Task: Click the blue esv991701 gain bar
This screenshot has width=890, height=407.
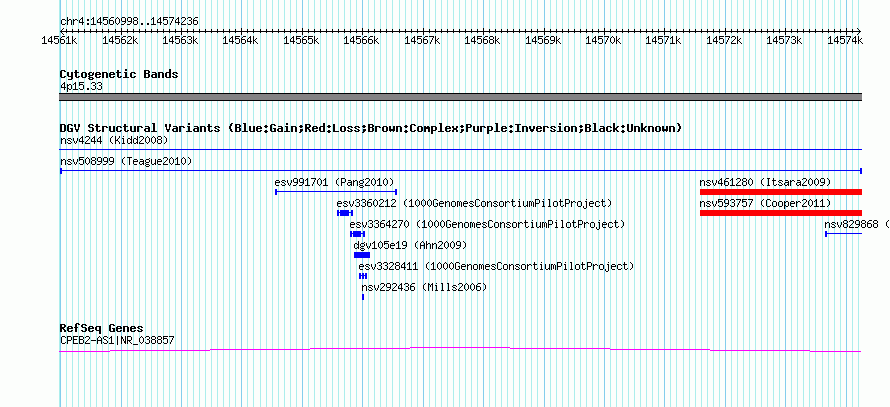Action: [336, 192]
